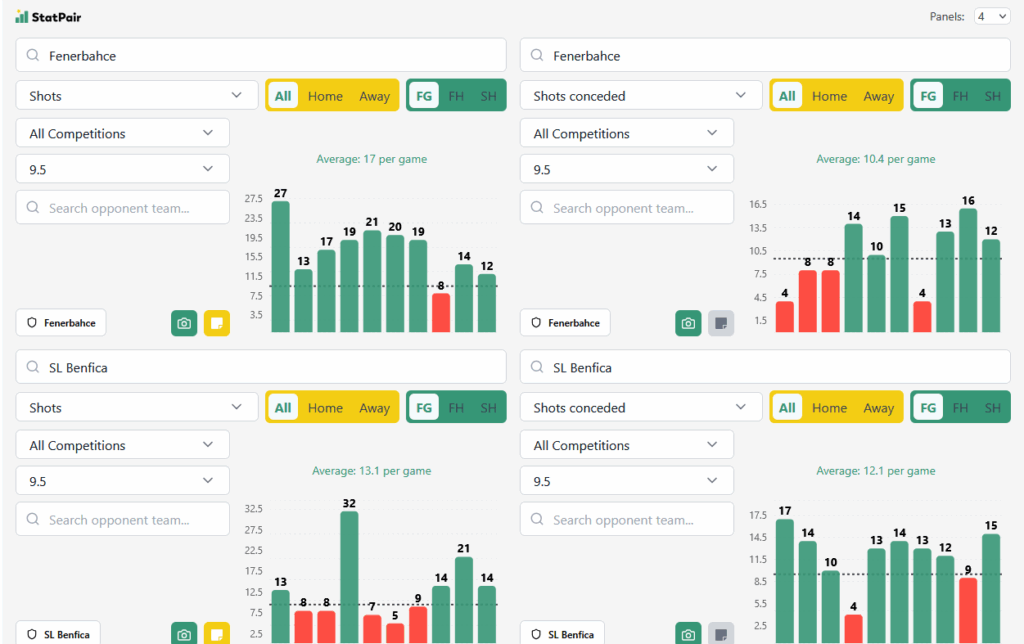The image size is (1024, 644).
Task: Select FG period in Fenerbahce Shots panel
Action: [x=424, y=96]
